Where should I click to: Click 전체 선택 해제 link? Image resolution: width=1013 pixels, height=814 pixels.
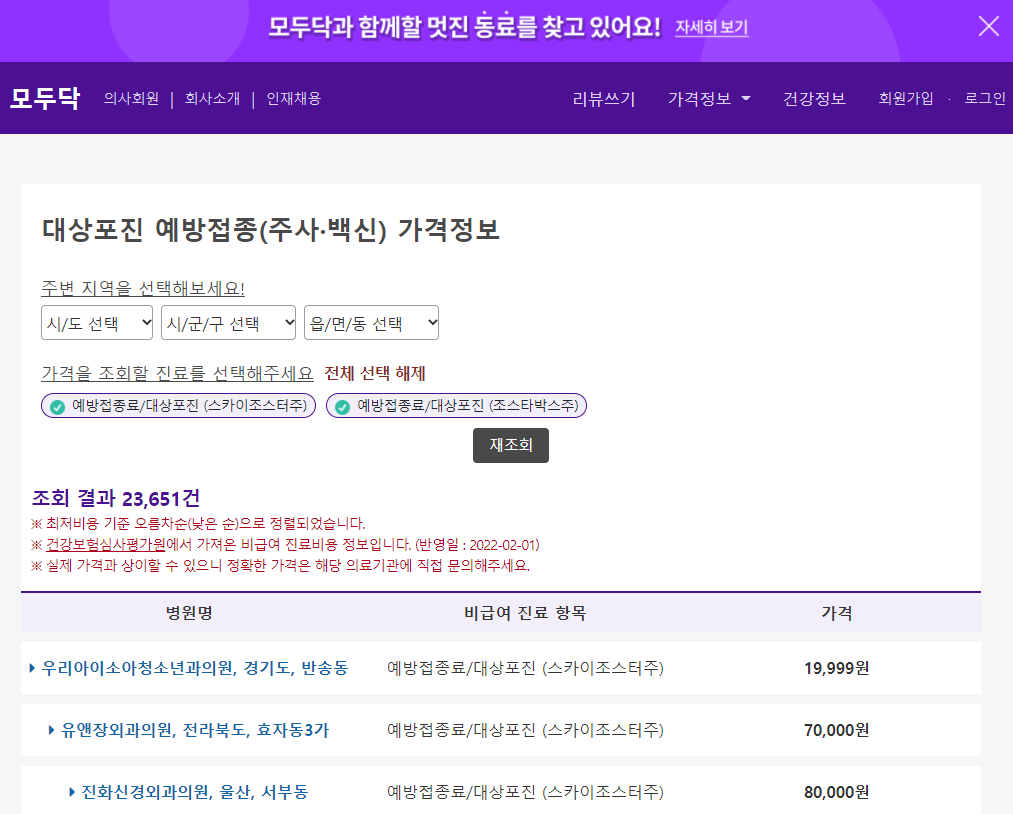375,373
